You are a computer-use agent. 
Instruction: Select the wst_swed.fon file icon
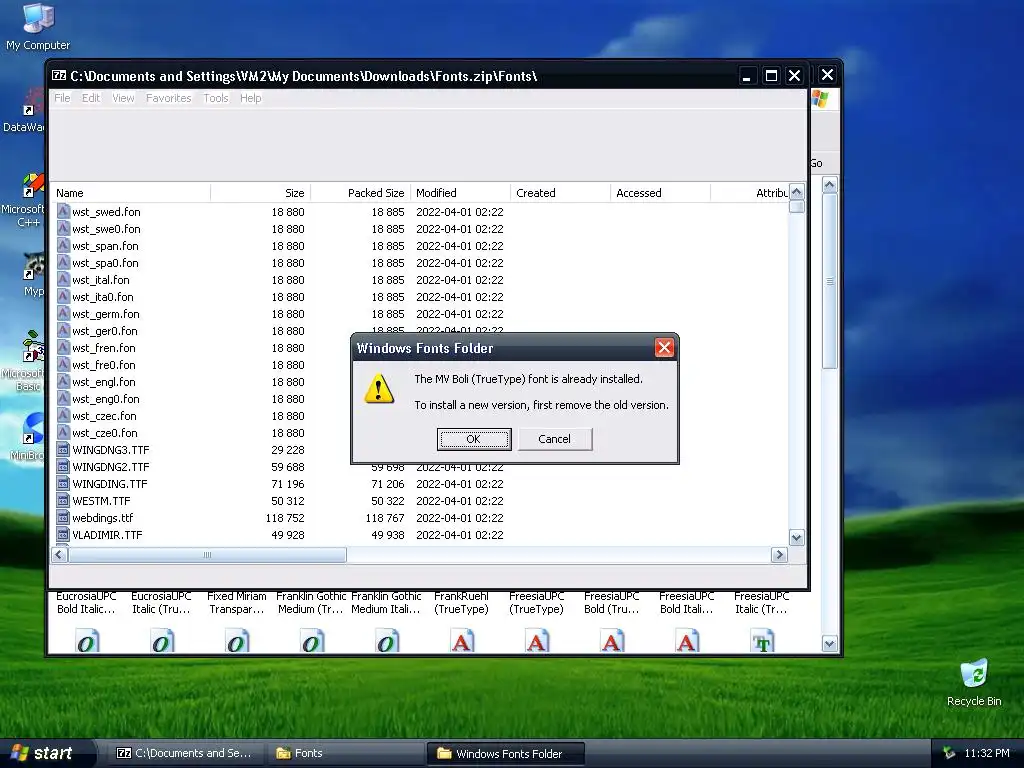click(x=63, y=211)
